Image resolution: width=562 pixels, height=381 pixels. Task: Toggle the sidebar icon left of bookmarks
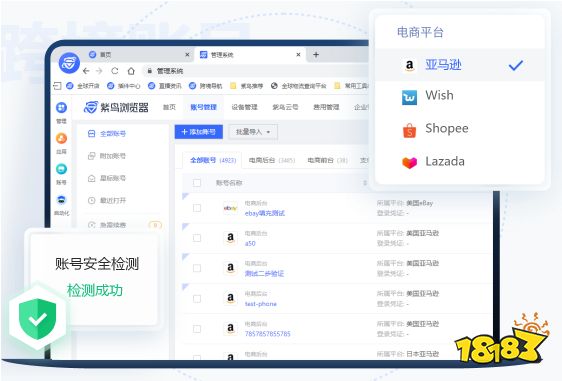57,86
